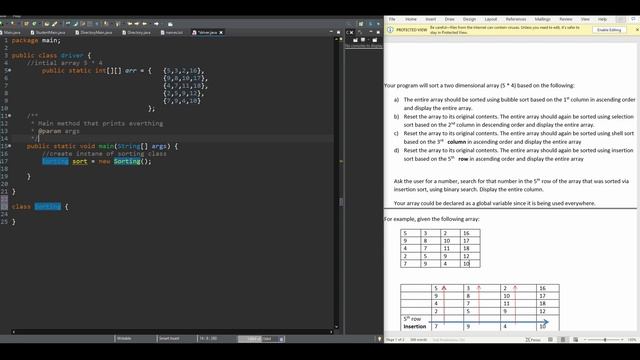Maximize the Eclipse editor area

(338, 32)
